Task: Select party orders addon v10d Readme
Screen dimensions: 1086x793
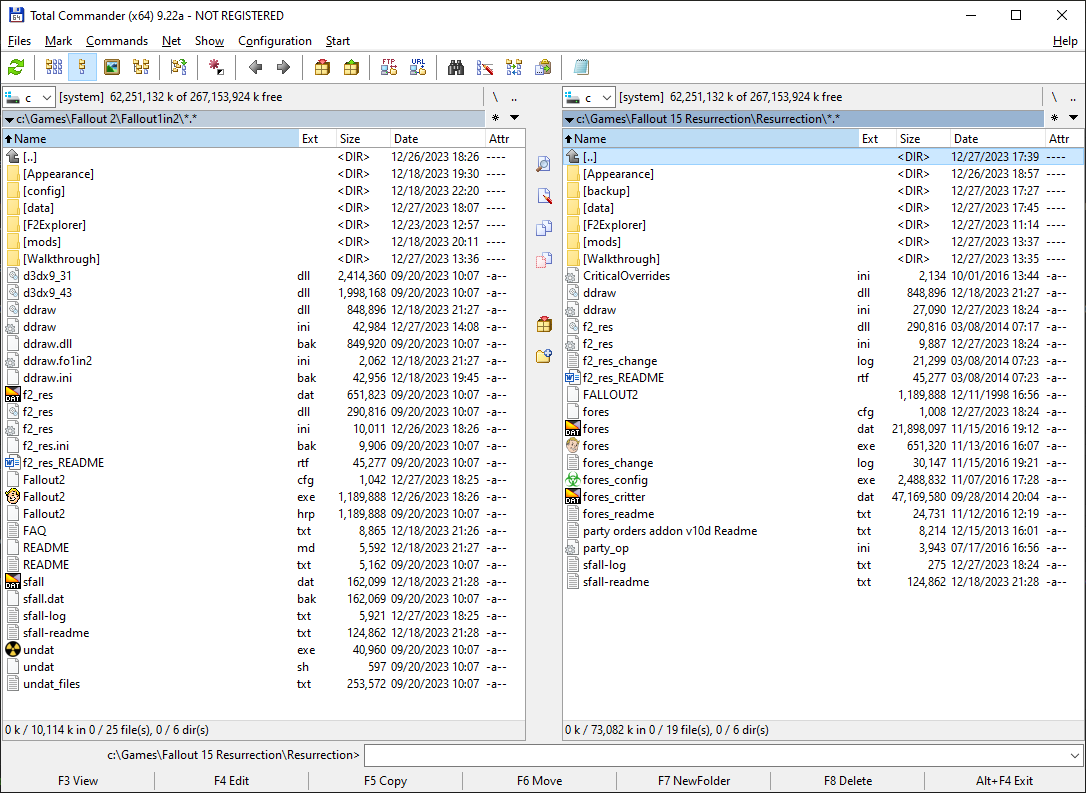Action: point(824,531)
